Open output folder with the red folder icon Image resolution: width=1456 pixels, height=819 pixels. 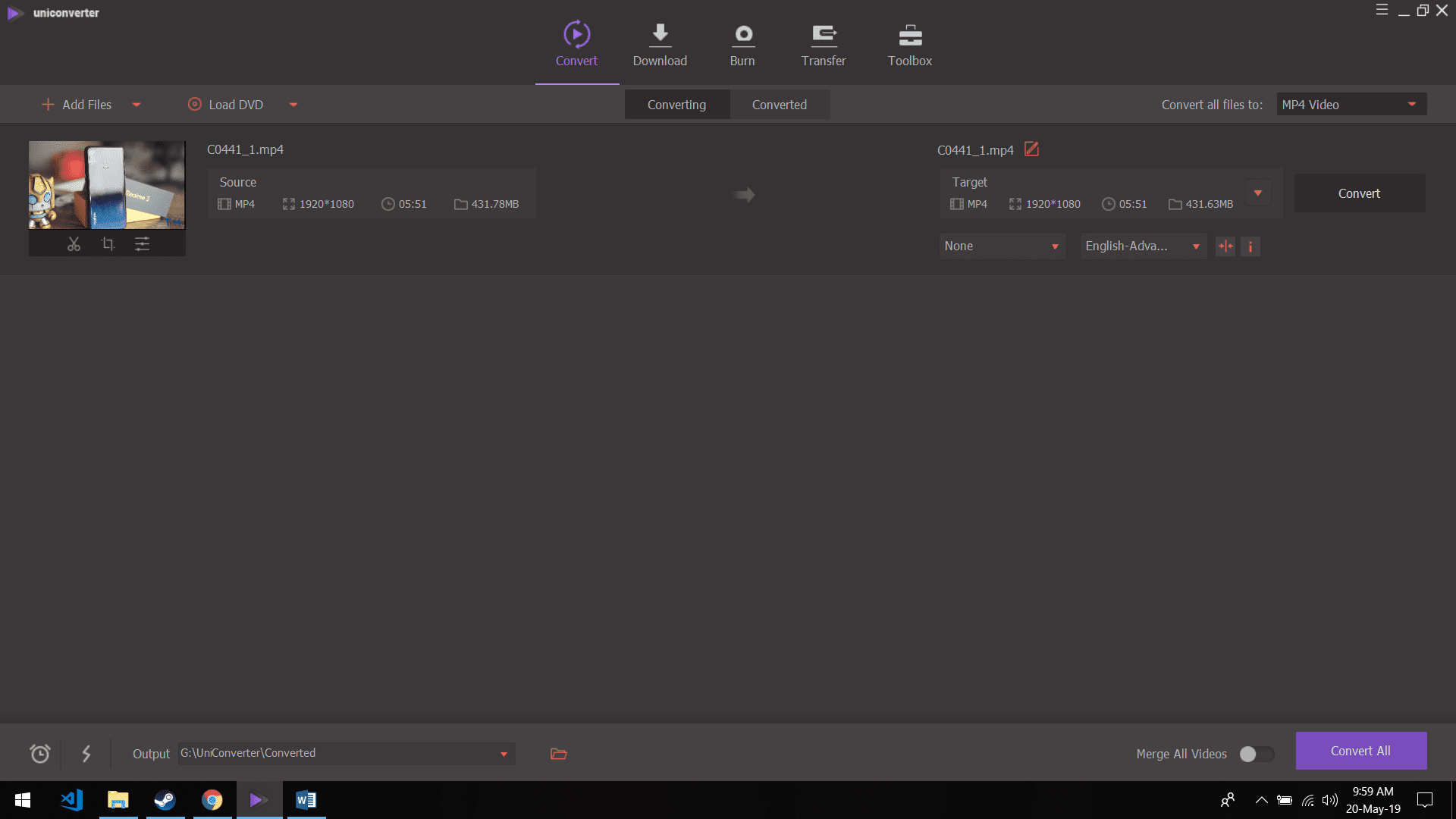click(x=558, y=754)
